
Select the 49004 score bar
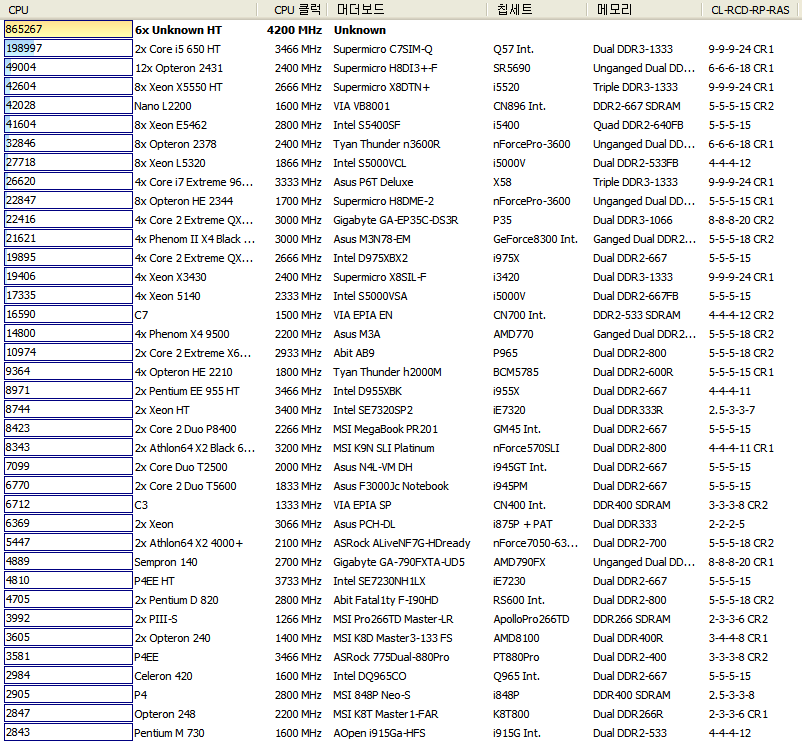68,67
